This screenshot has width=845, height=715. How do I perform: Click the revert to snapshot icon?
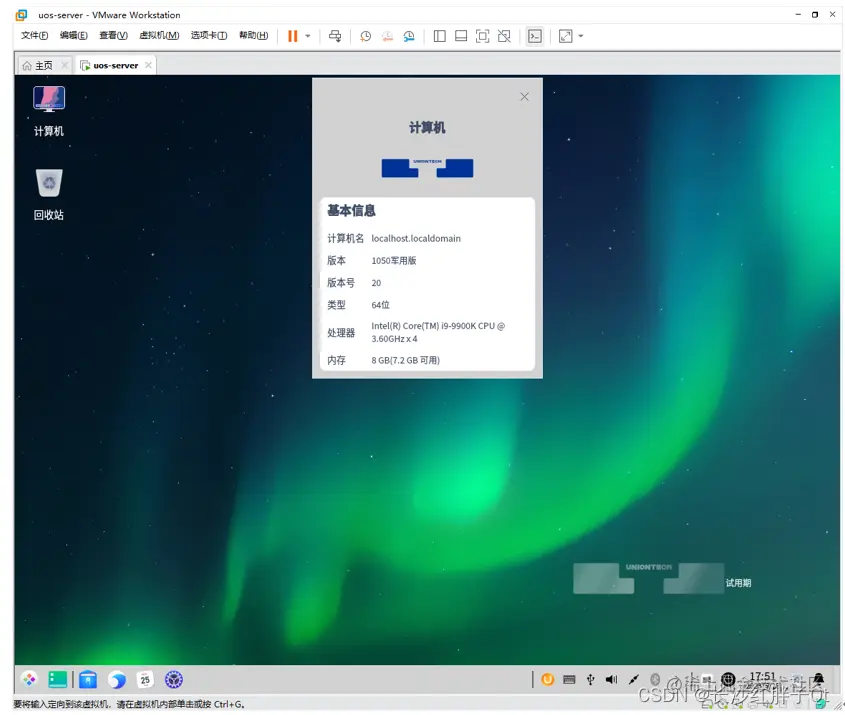(387, 36)
